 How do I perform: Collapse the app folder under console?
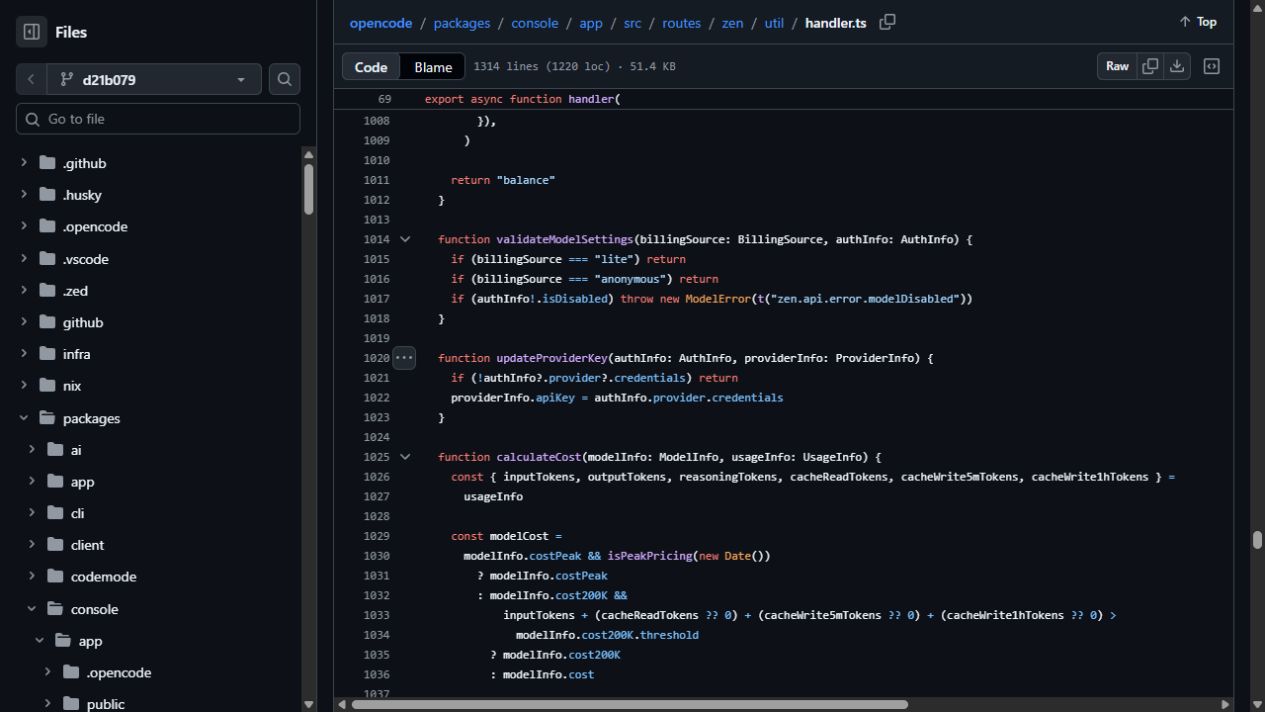40,641
